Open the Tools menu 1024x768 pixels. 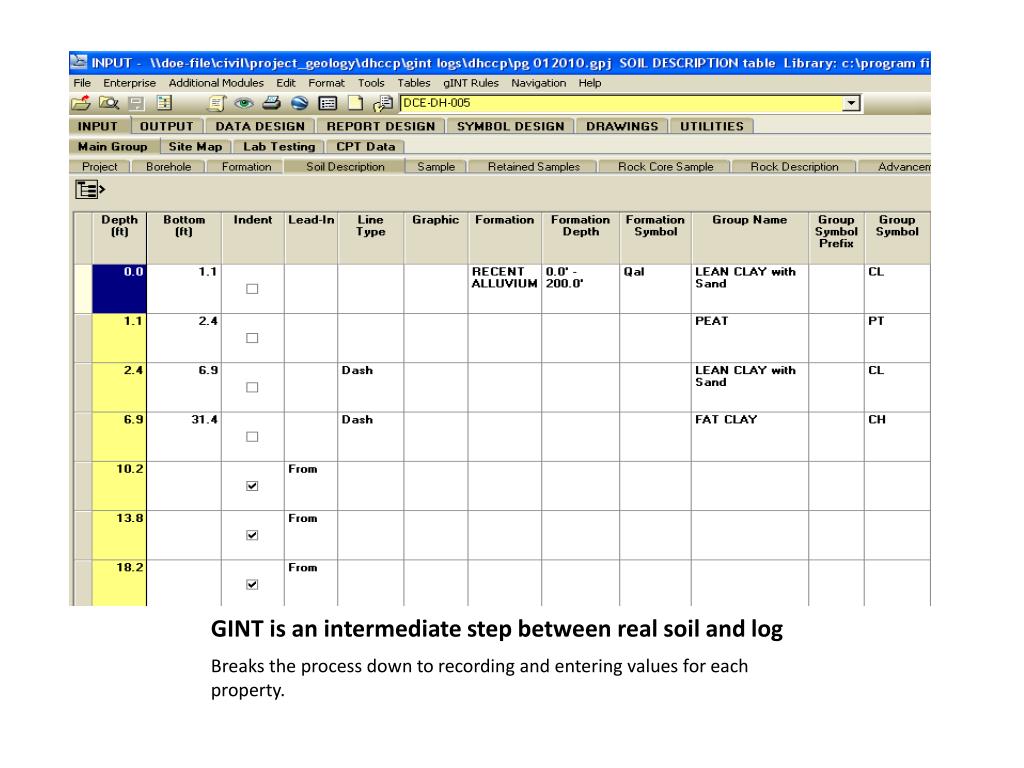(x=371, y=83)
